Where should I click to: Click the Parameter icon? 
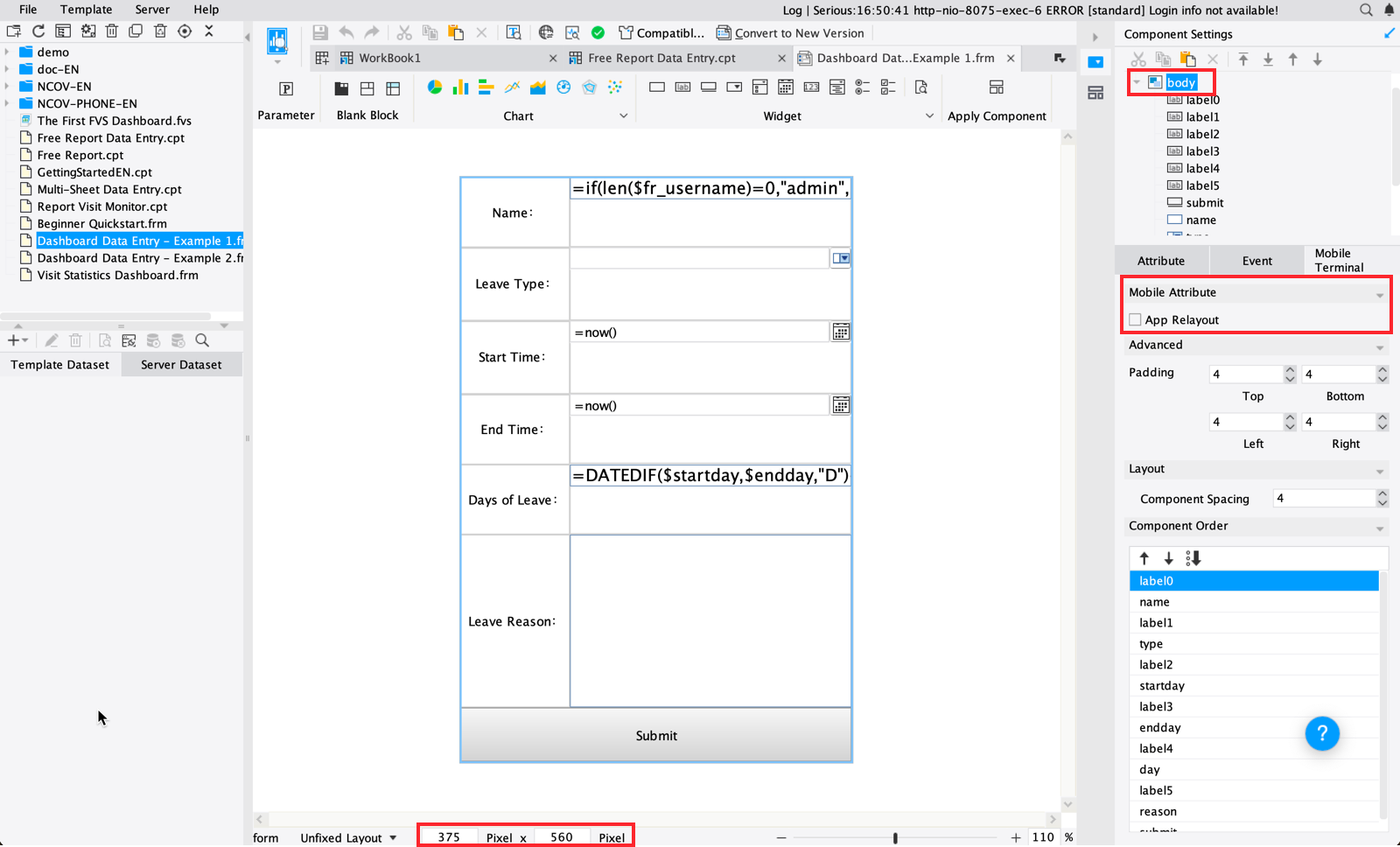[286, 88]
